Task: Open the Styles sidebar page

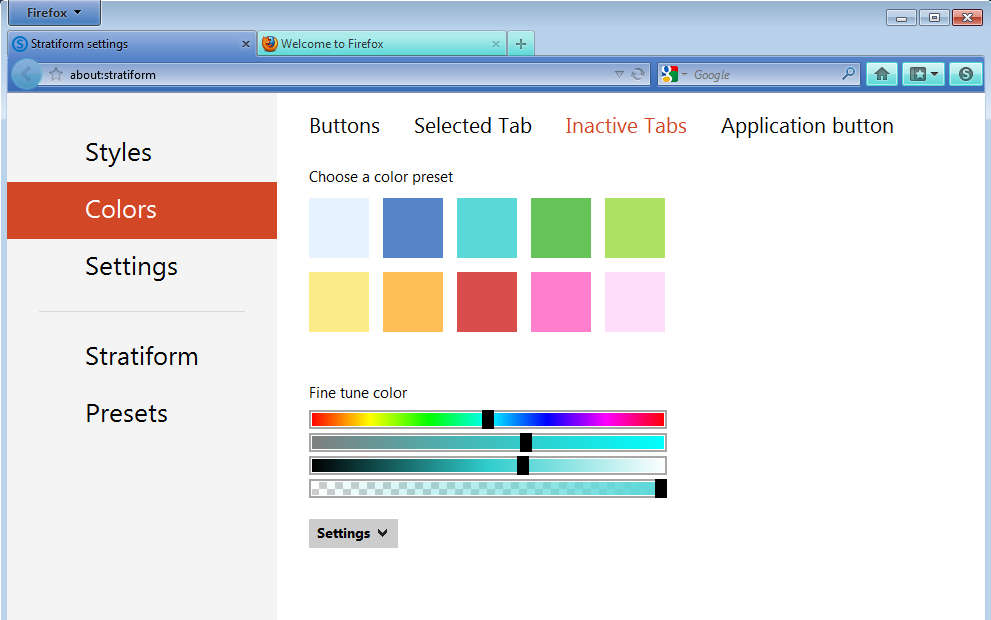Action: coord(118,153)
